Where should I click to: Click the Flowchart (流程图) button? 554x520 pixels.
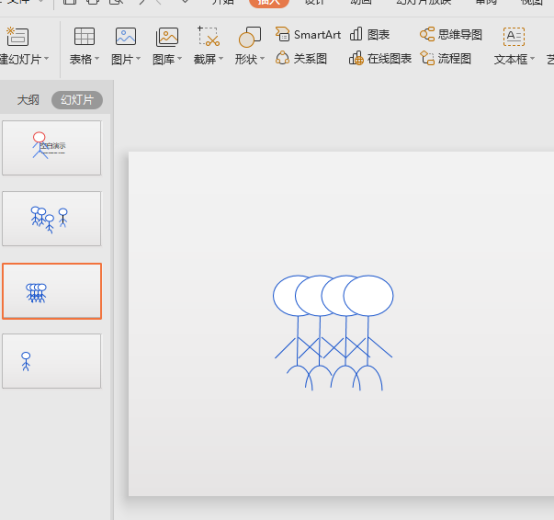coord(446,58)
